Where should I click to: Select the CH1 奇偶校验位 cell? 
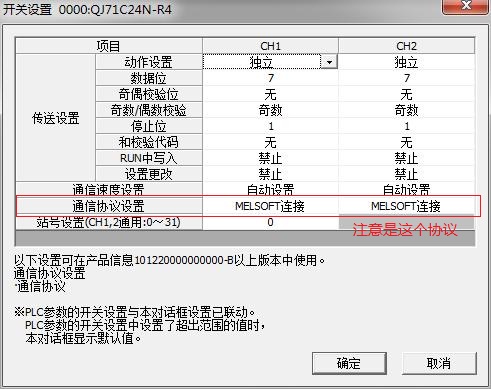(x=270, y=94)
